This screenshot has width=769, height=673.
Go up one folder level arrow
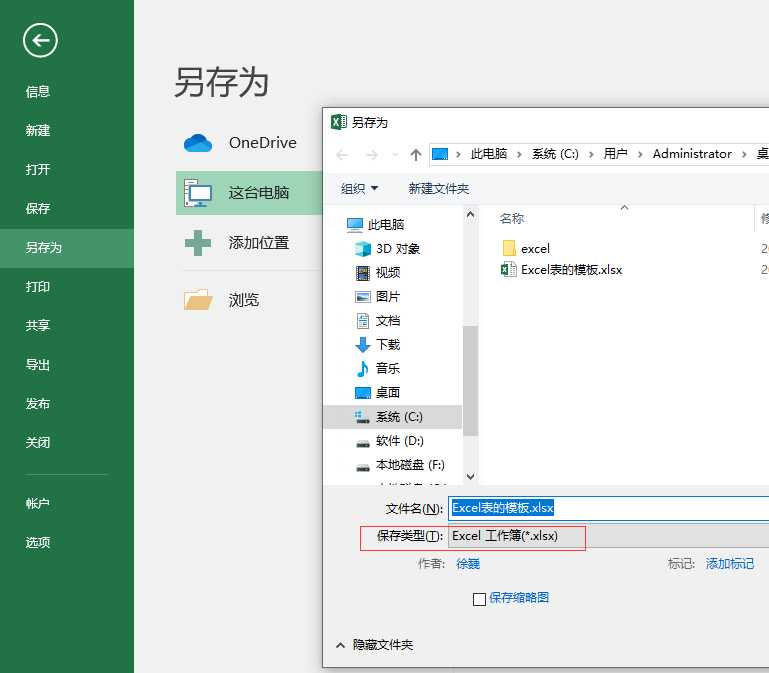[416, 155]
